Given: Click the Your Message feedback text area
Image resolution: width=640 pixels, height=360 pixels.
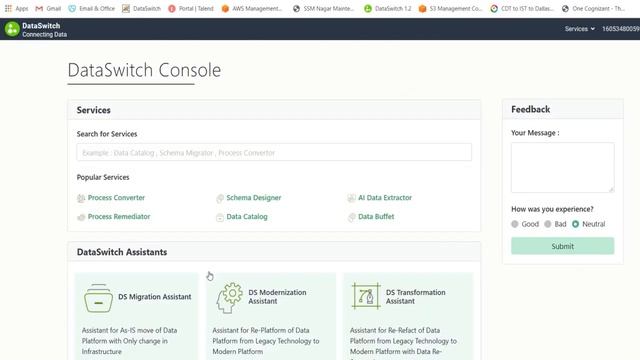Looking at the screenshot, I should point(562,167).
